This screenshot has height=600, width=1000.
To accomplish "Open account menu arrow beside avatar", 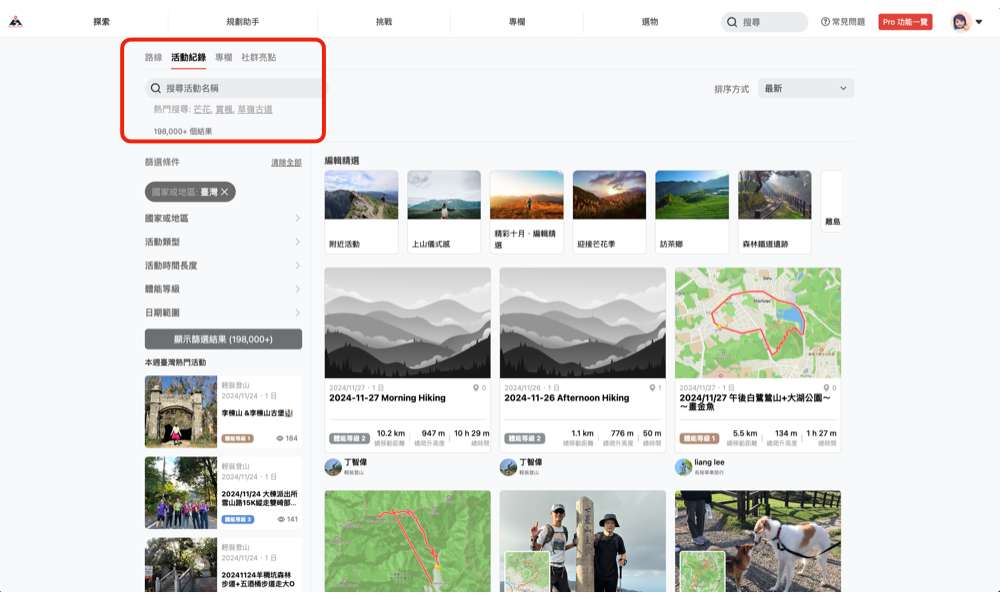I will point(979,22).
